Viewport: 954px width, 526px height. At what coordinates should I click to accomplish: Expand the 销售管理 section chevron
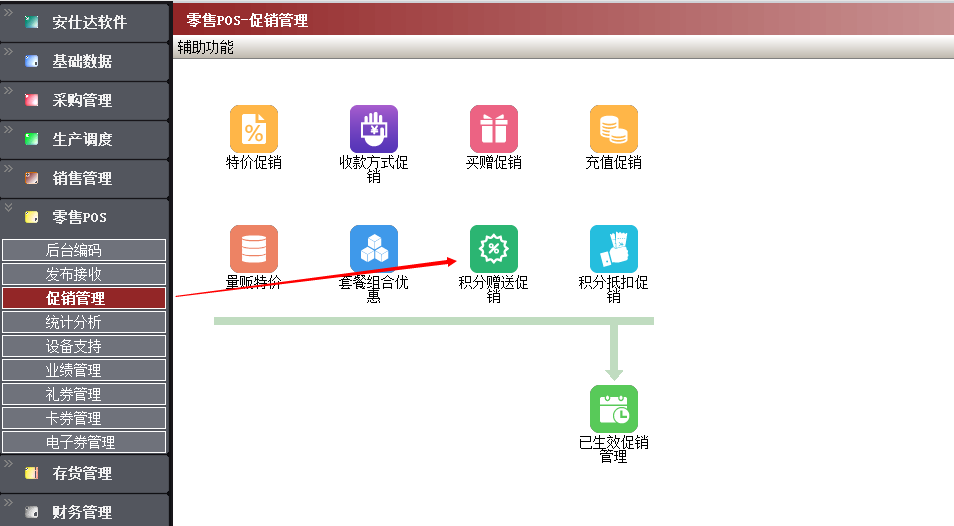[x=8, y=168]
